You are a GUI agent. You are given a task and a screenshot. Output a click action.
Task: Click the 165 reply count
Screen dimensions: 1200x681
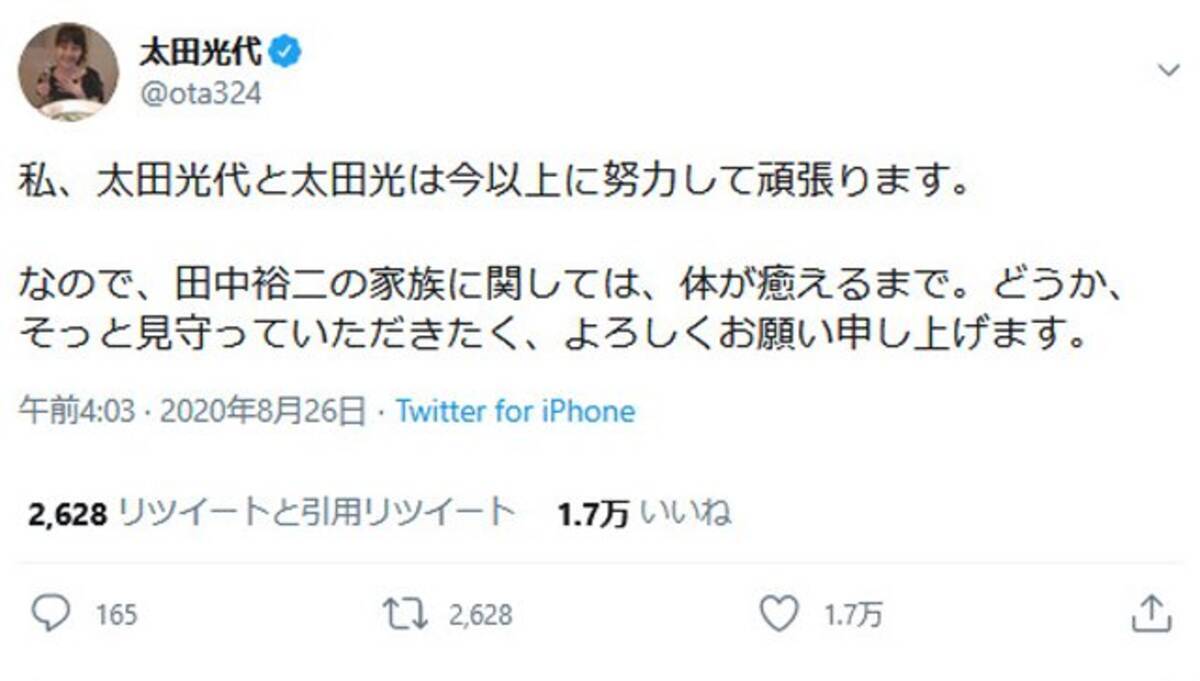pos(116,615)
